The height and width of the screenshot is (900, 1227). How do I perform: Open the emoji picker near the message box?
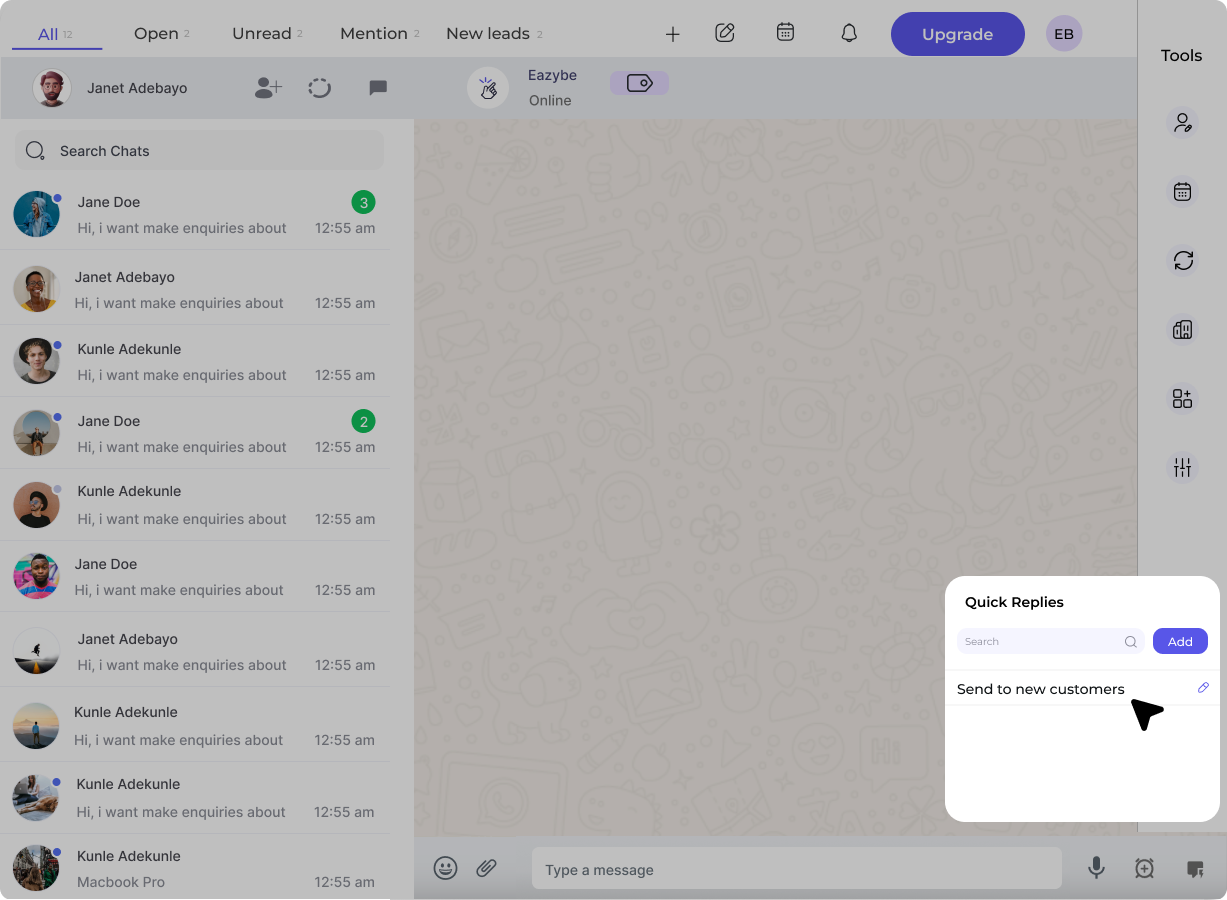pyautogui.click(x=446, y=868)
